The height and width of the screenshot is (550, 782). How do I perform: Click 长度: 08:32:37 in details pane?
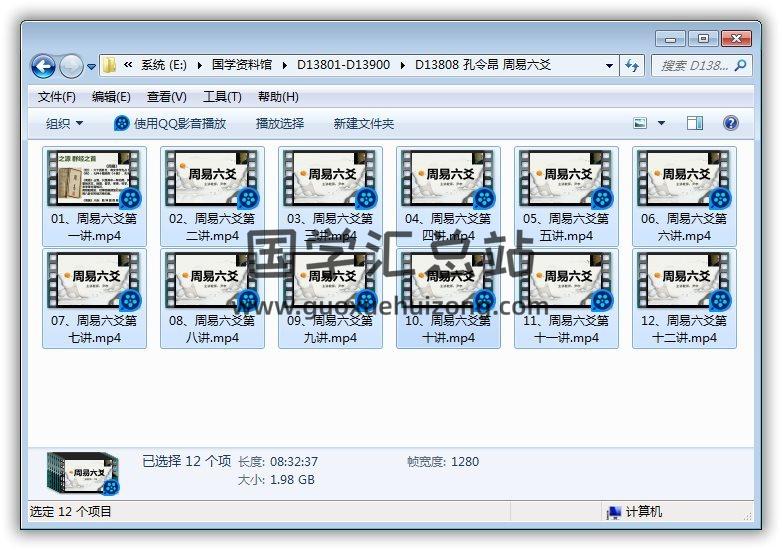pos(278,462)
